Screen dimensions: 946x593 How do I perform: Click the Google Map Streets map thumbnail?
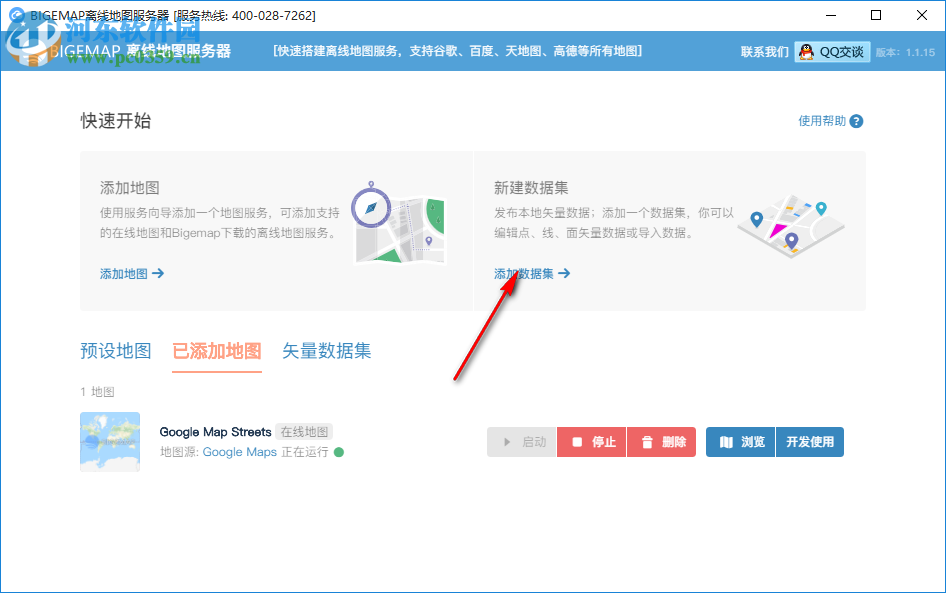click(110, 441)
